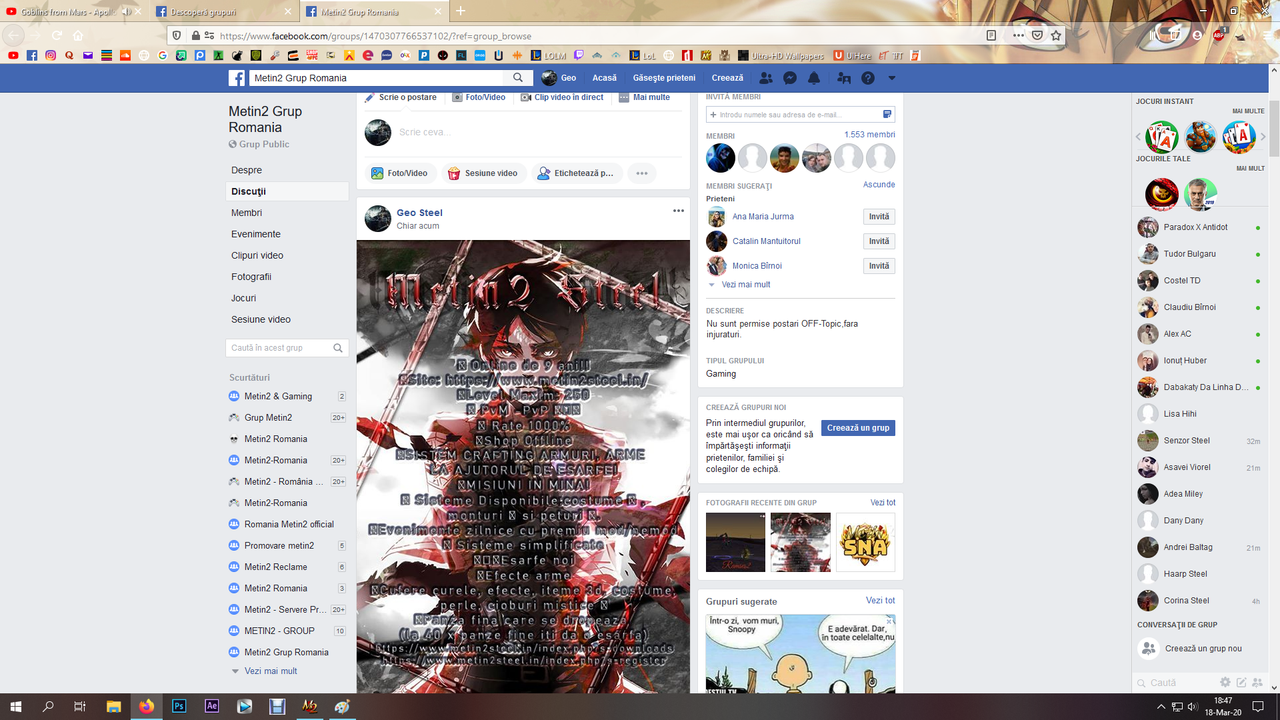The image size is (1280, 720).
Task: Open File Explorer from the taskbar
Action: (114, 706)
